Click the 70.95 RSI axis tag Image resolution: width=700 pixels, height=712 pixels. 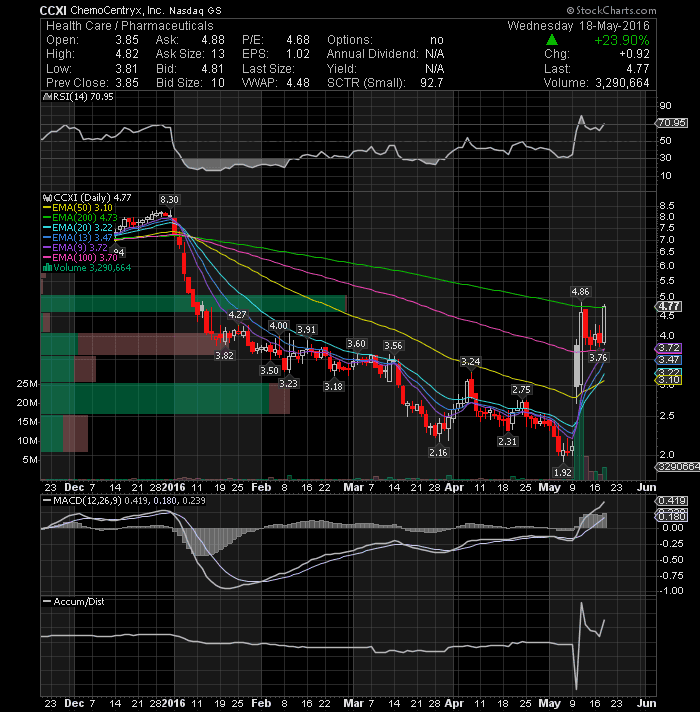[x=672, y=123]
